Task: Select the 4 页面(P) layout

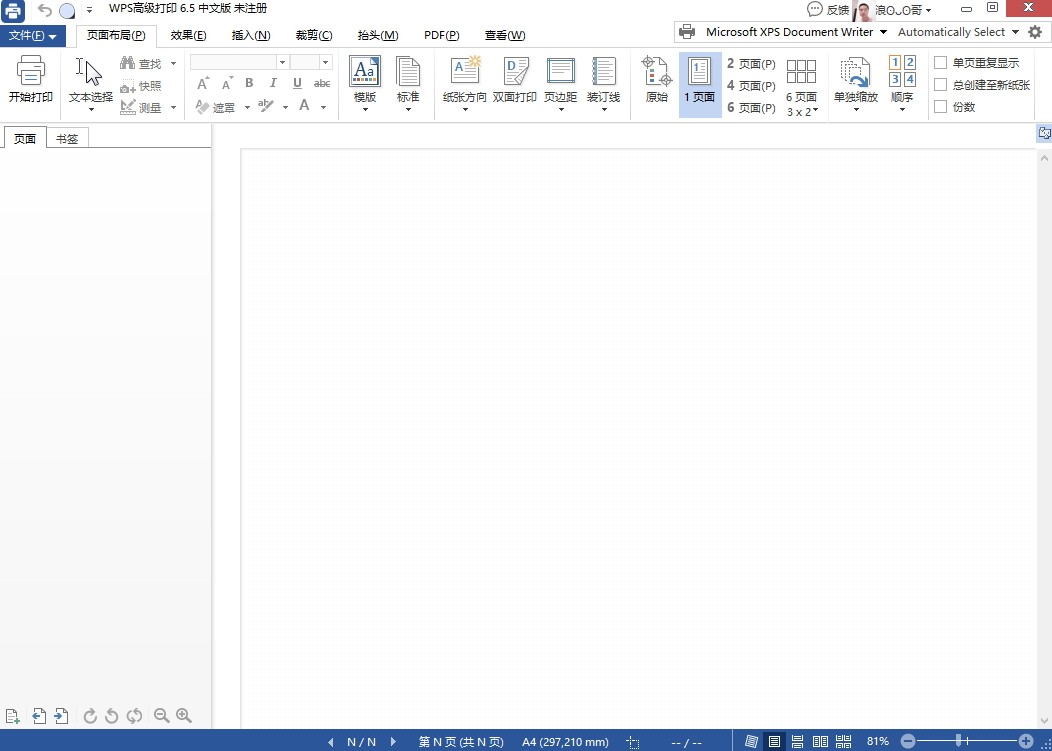Action: click(751, 86)
